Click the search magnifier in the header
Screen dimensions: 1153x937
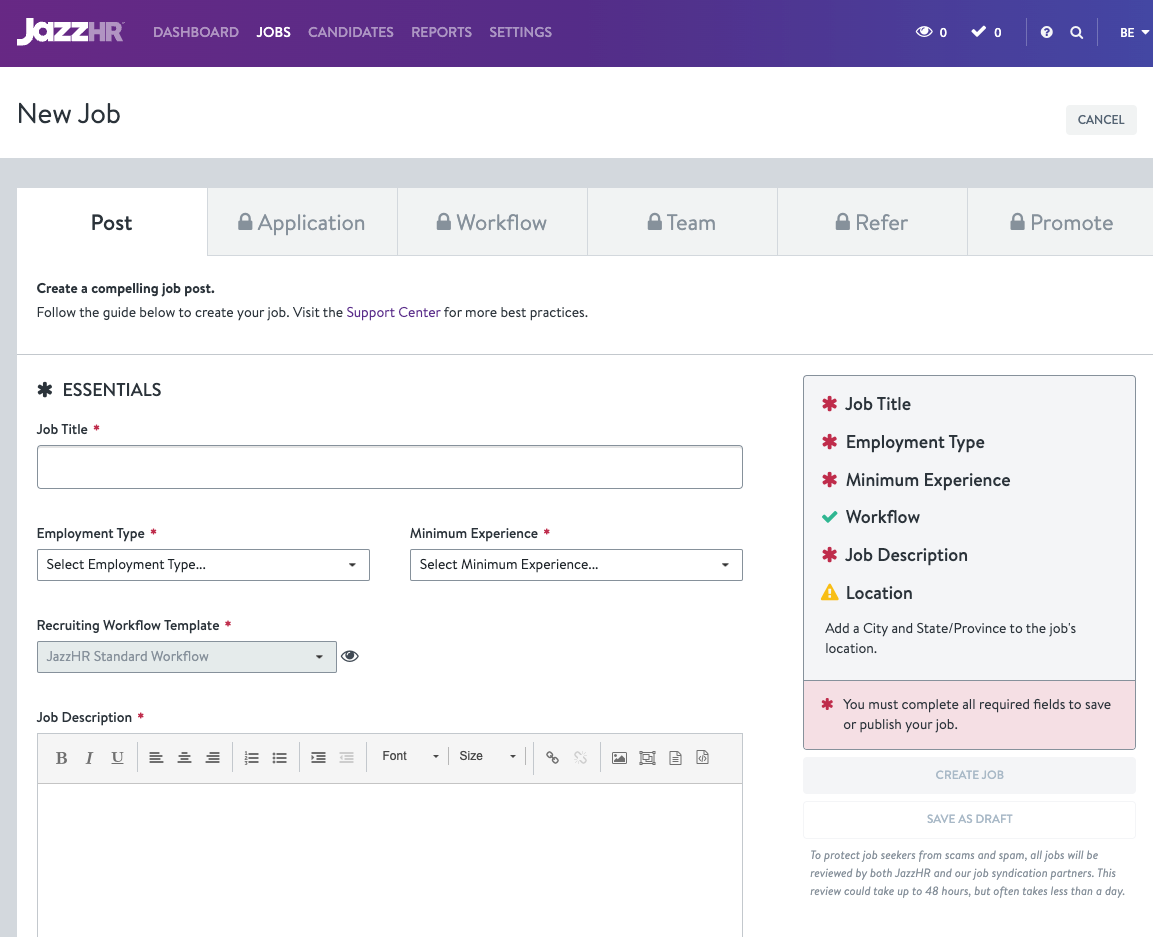pyautogui.click(x=1077, y=32)
